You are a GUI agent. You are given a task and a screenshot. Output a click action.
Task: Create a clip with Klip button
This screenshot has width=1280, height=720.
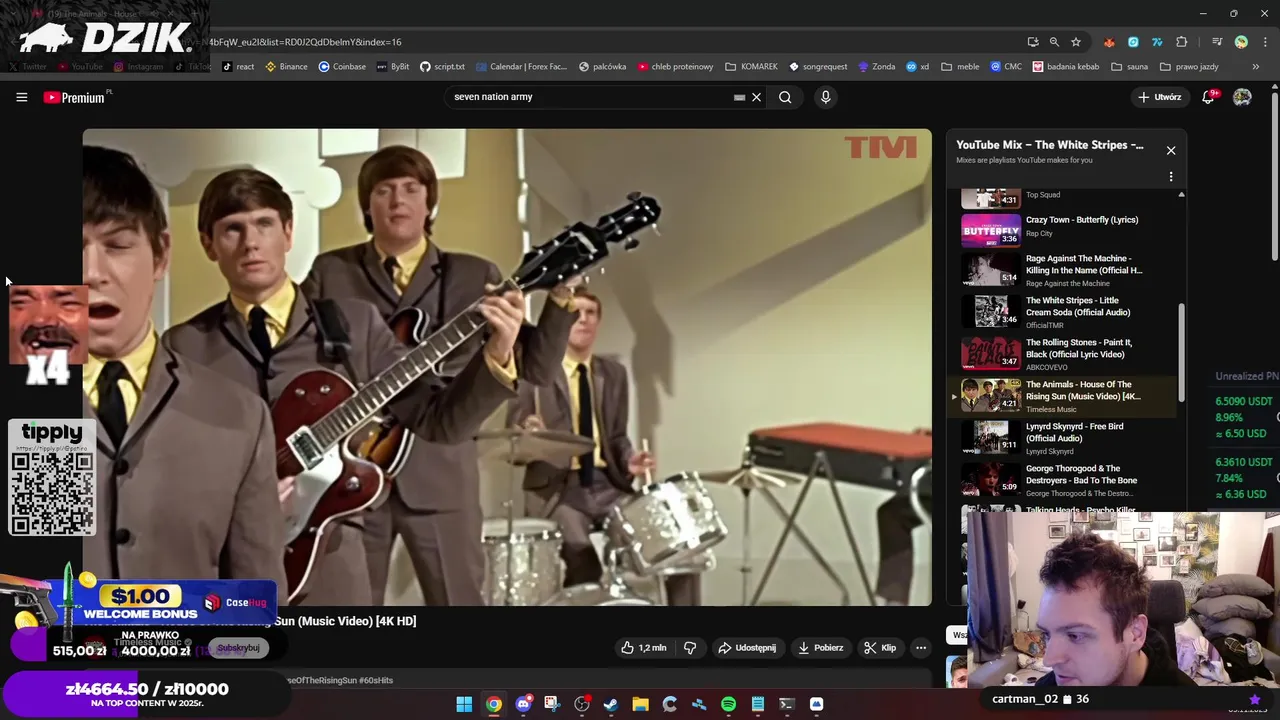click(880, 648)
